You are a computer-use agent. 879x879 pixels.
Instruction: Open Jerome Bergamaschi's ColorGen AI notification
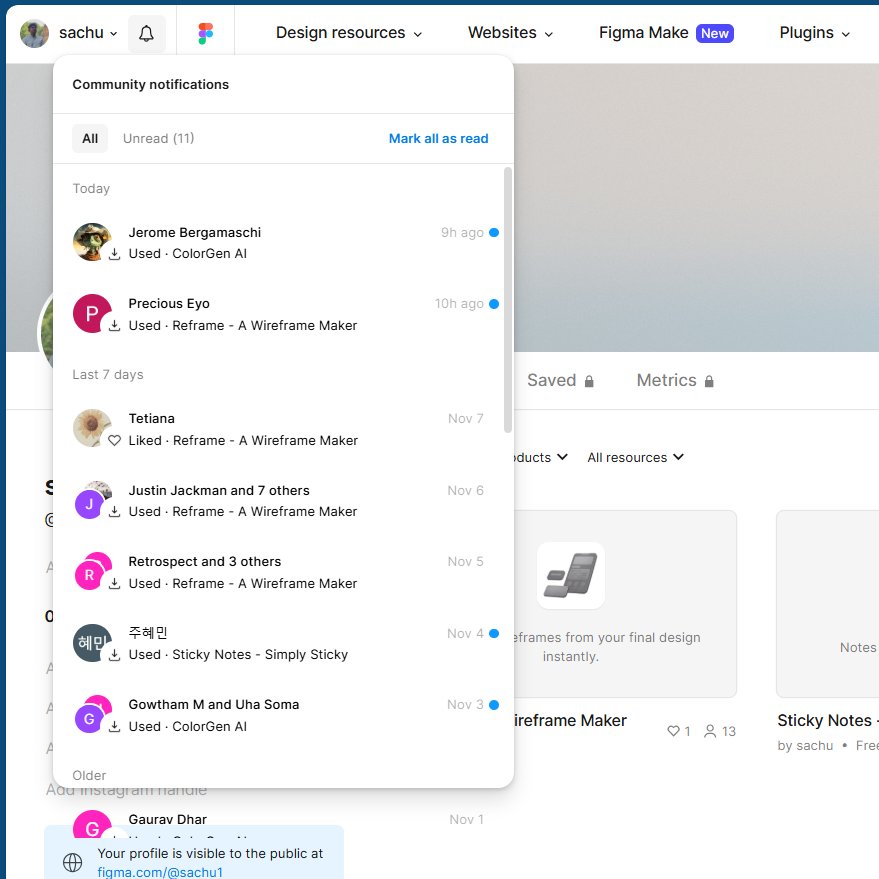coord(283,243)
